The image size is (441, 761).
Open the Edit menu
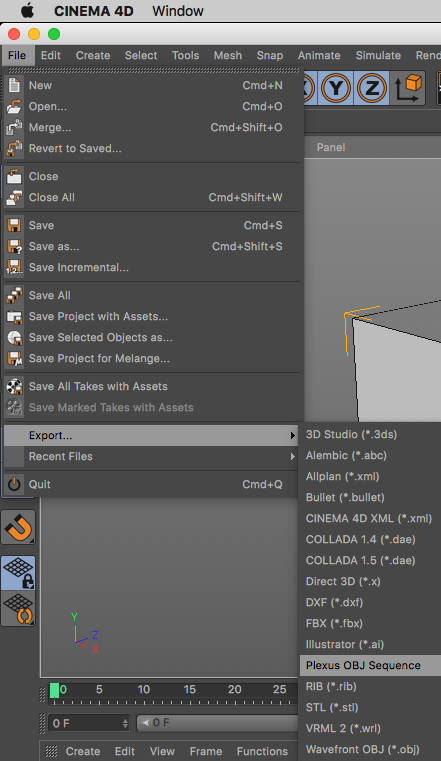(51, 55)
